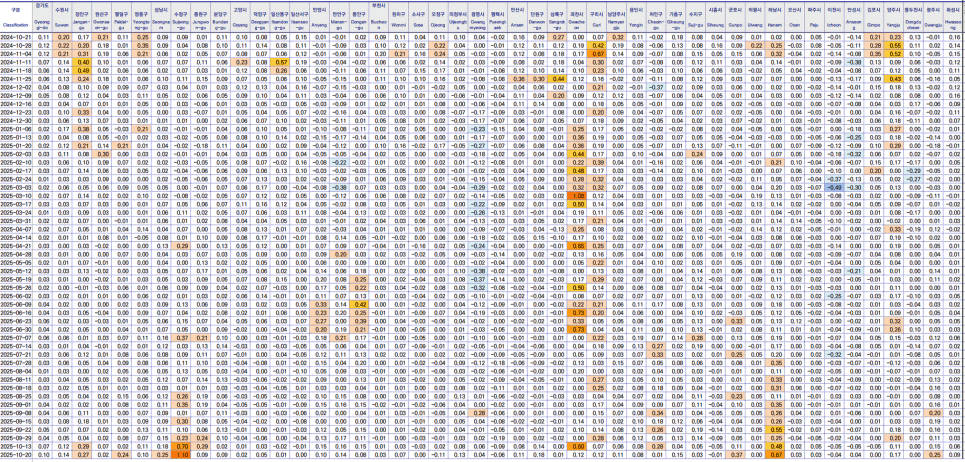The image size is (965, 462).
Task: Select the 2025-10-13 row label
Action: click(17, 445)
